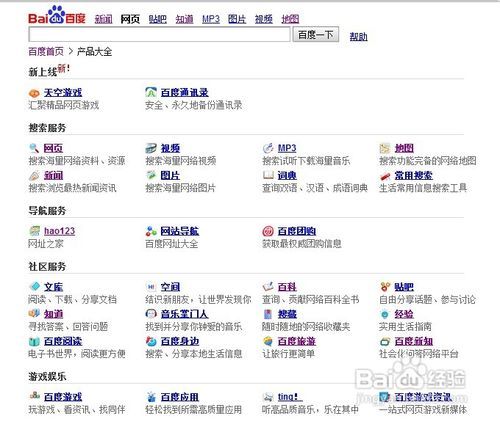Image resolution: width=500 pixels, height=427 pixels.
Task: Open the 搜藏 link
Action: tap(287, 314)
